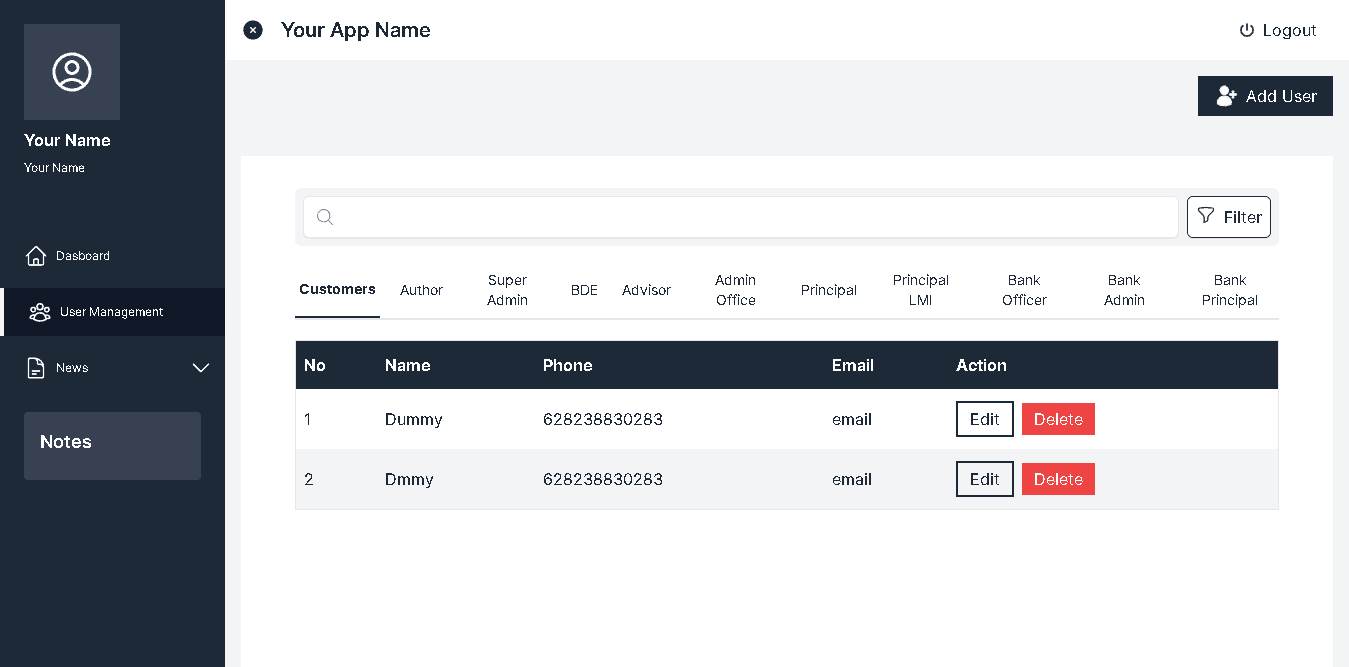This screenshot has height=667, width=1349.
Task: Delete the Dummy user row
Action: [x=1058, y=419]
